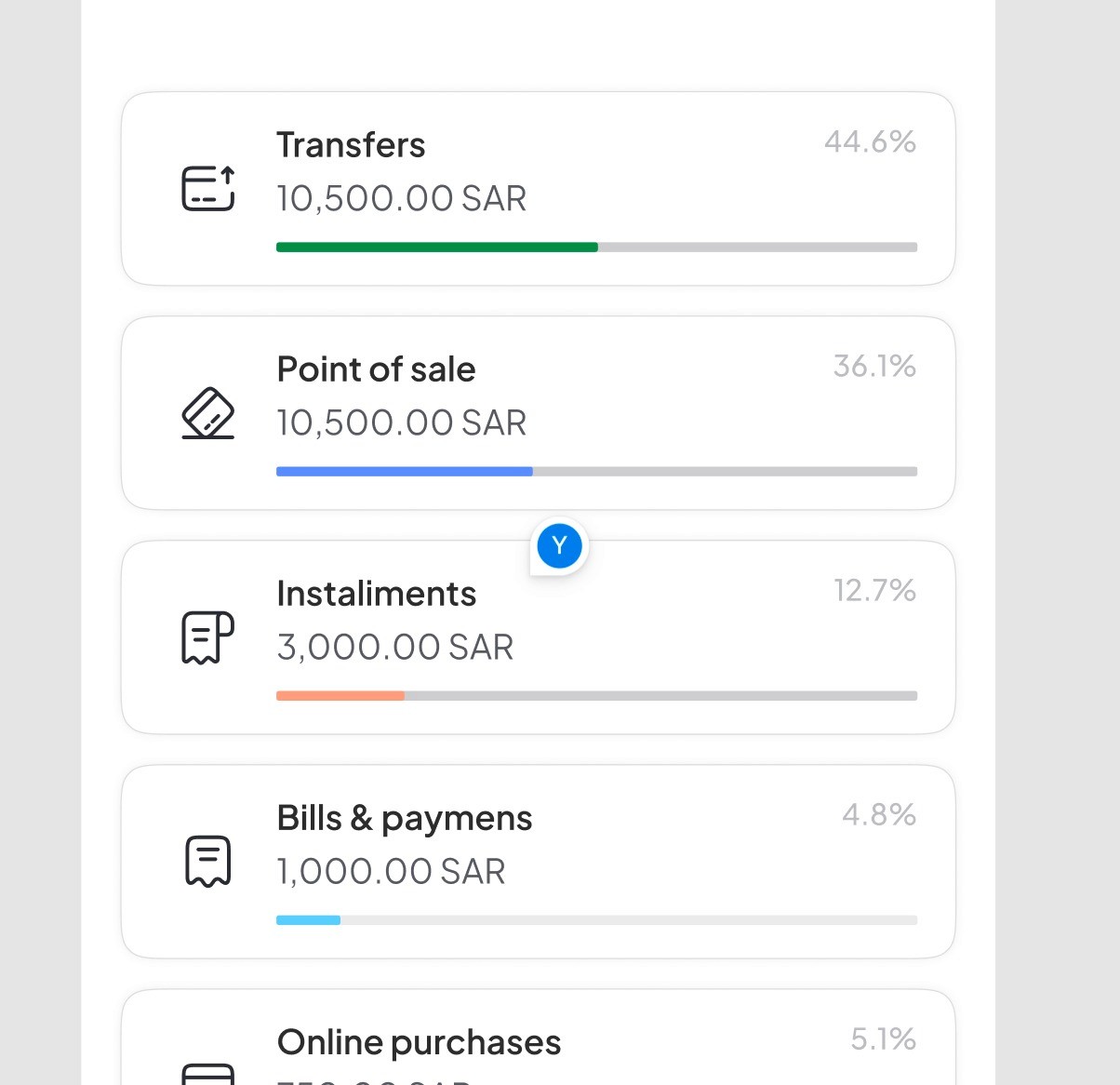Screen dimensions: 1120x1085
Task: Click the orange Instalments progress bar
Action: click(x=340, y=696)
